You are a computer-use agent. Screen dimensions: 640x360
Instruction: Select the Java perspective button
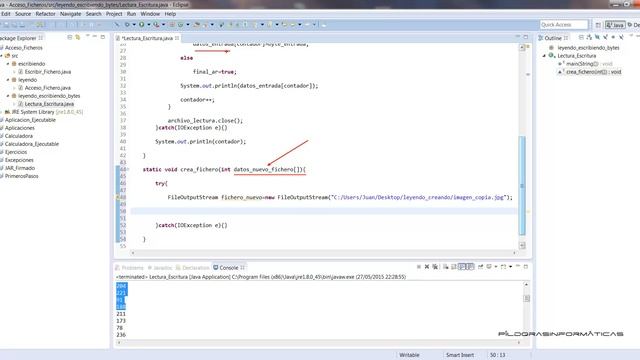click(x=615, y=25)
